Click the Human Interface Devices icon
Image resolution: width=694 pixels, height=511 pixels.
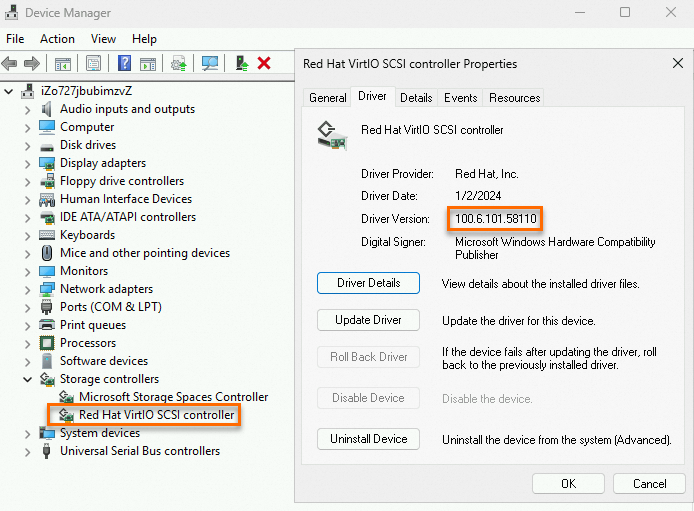[x=46, y=200]
